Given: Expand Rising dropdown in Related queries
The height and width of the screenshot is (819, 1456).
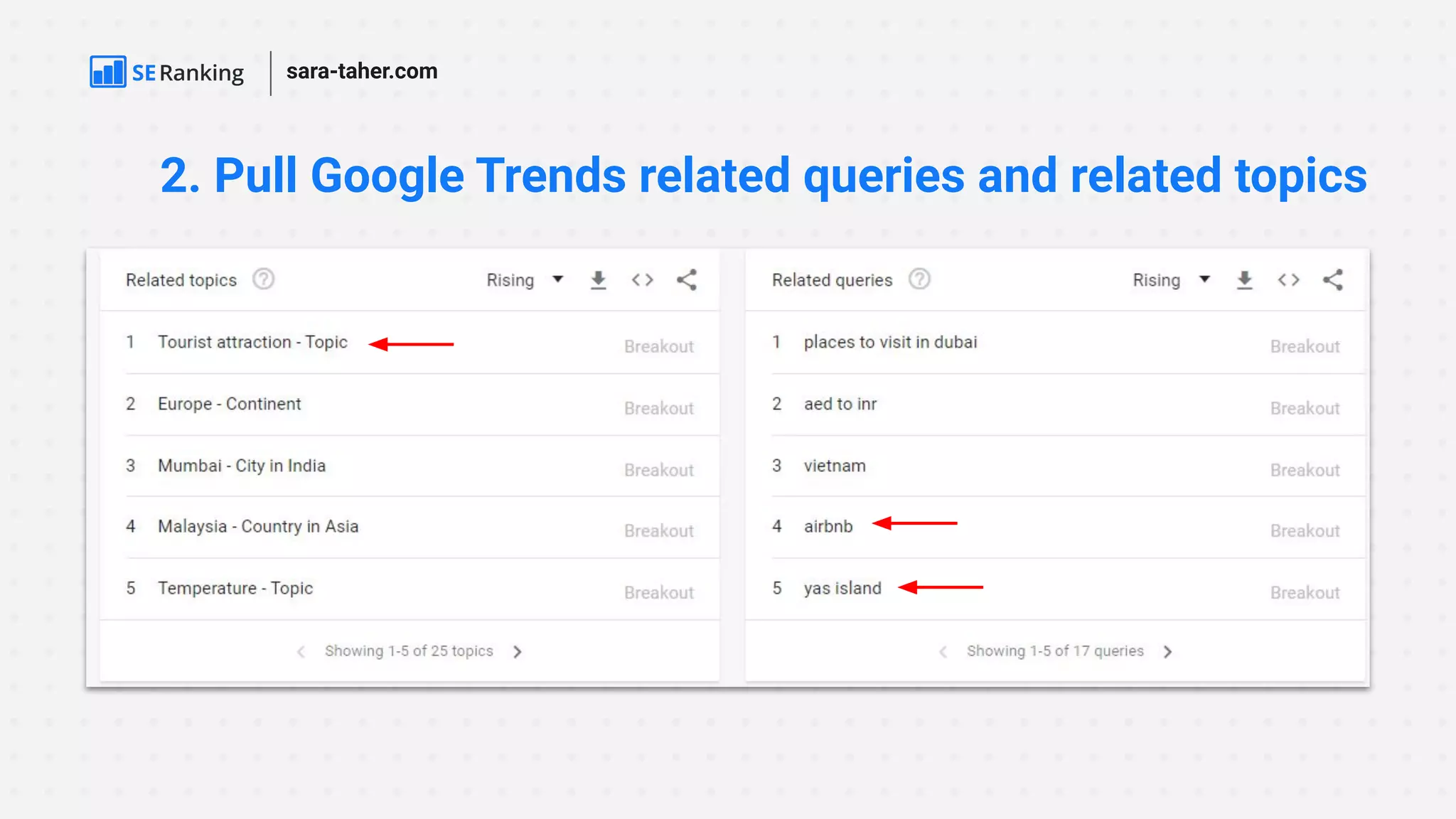Looking at the screenshot, I should click(x=1171, y=280).
